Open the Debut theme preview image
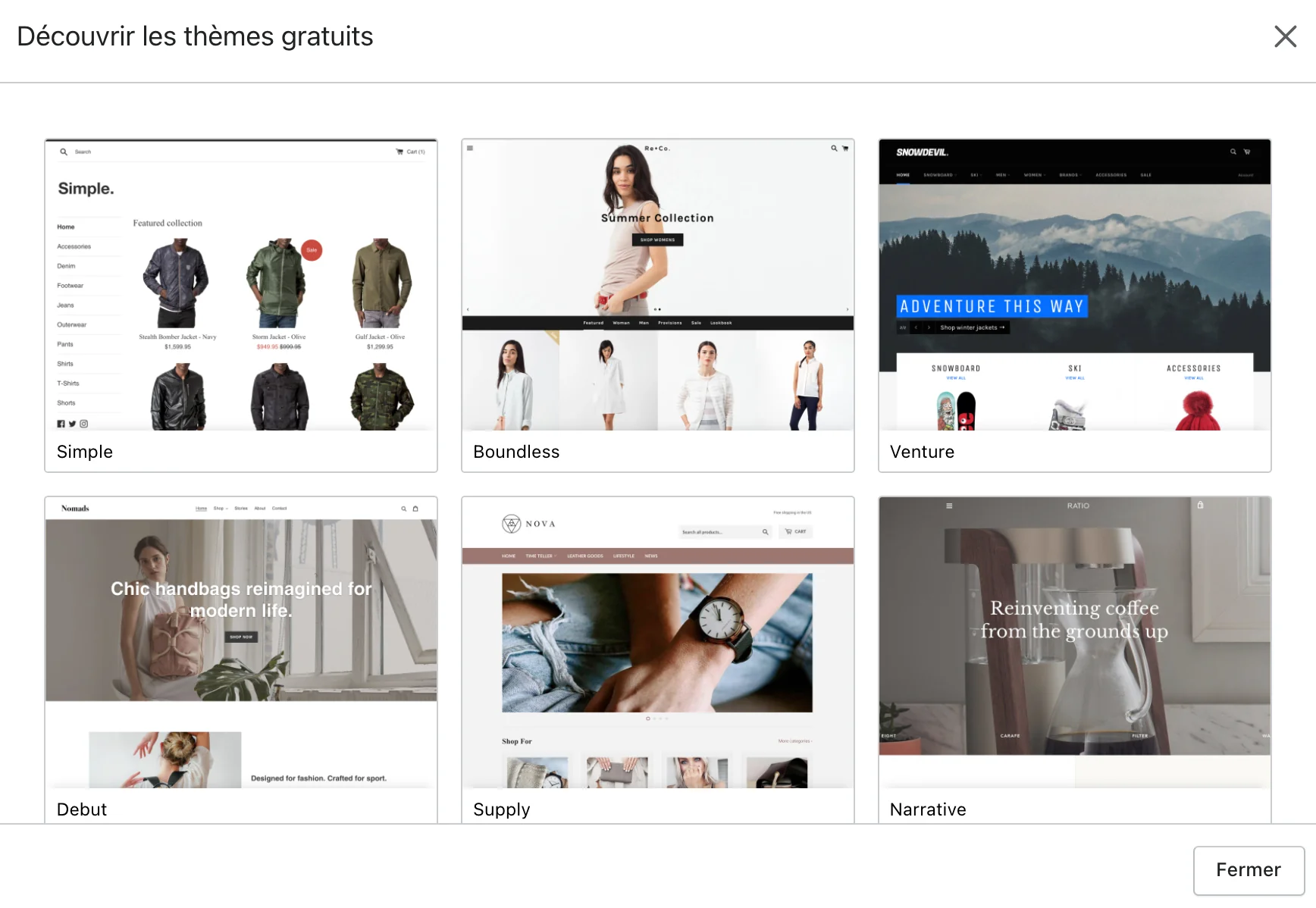The height and width of the screenshot is (908, 1316). click(241, 643)
